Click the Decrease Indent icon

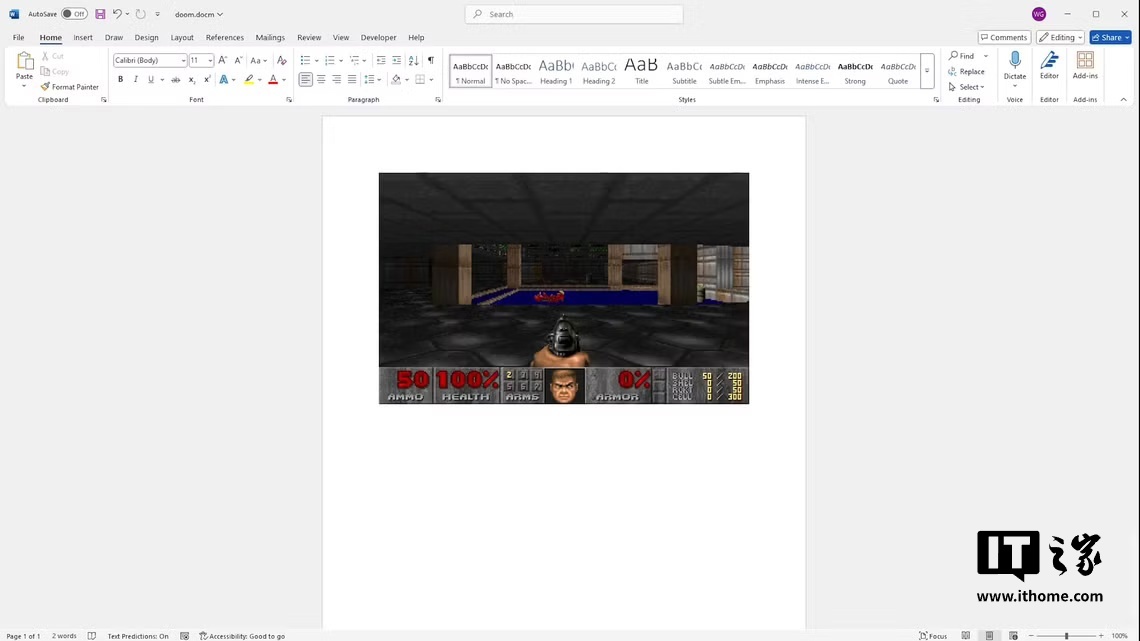pos(381,60)
